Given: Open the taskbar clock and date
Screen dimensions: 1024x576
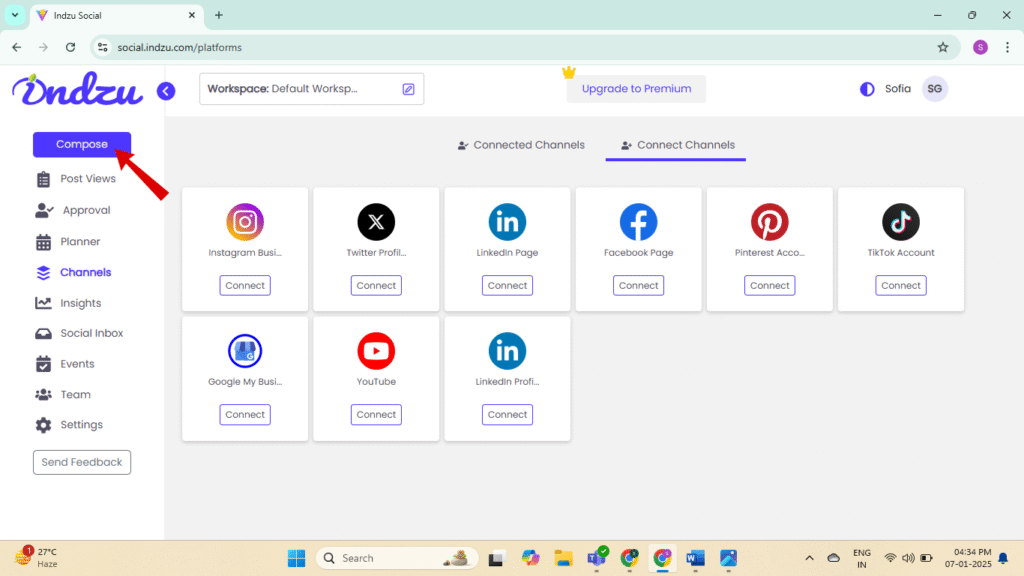Looking at the screenshot, I should pos(968,558).
